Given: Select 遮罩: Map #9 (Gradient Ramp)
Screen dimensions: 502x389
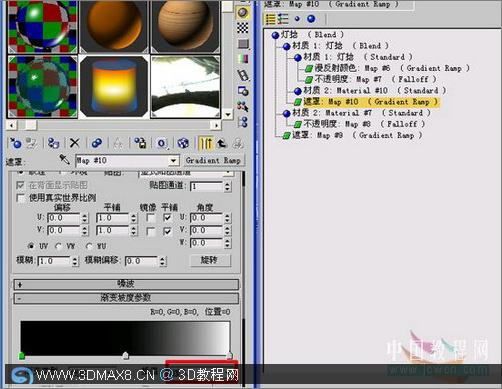Looking at the screenshot, I should tap(352, 135).
